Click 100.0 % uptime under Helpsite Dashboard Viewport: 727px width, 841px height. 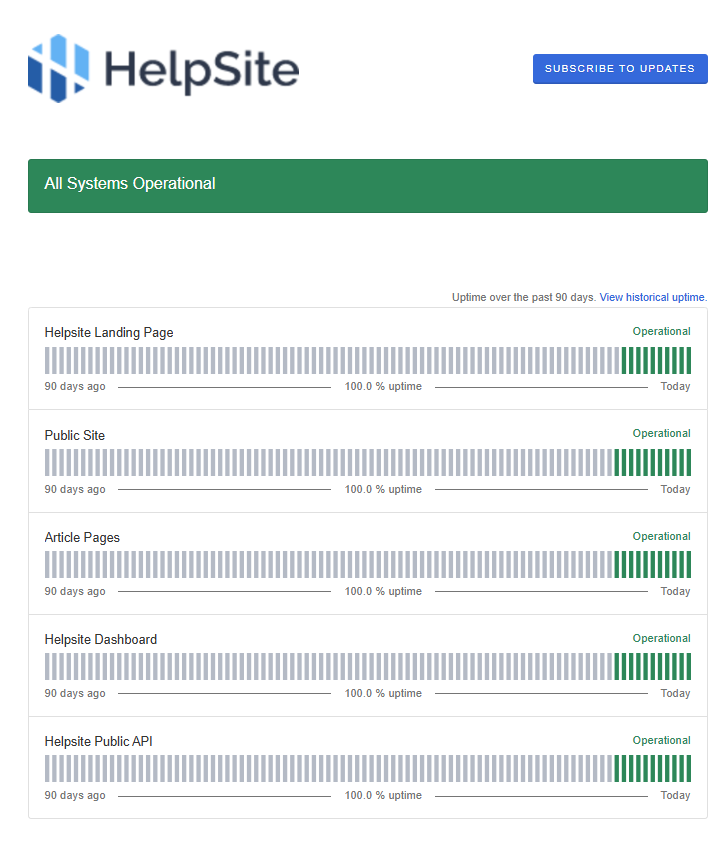[383, 693]
